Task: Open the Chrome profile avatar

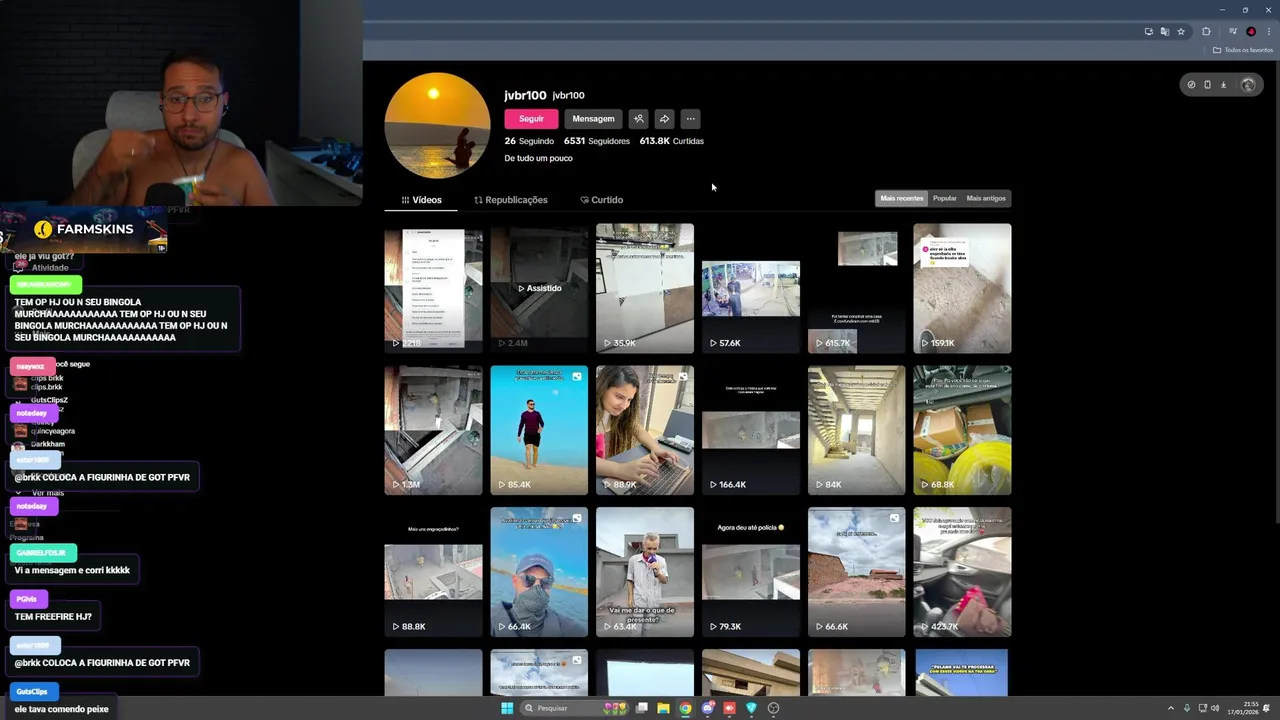Action: coord(1251,32)
